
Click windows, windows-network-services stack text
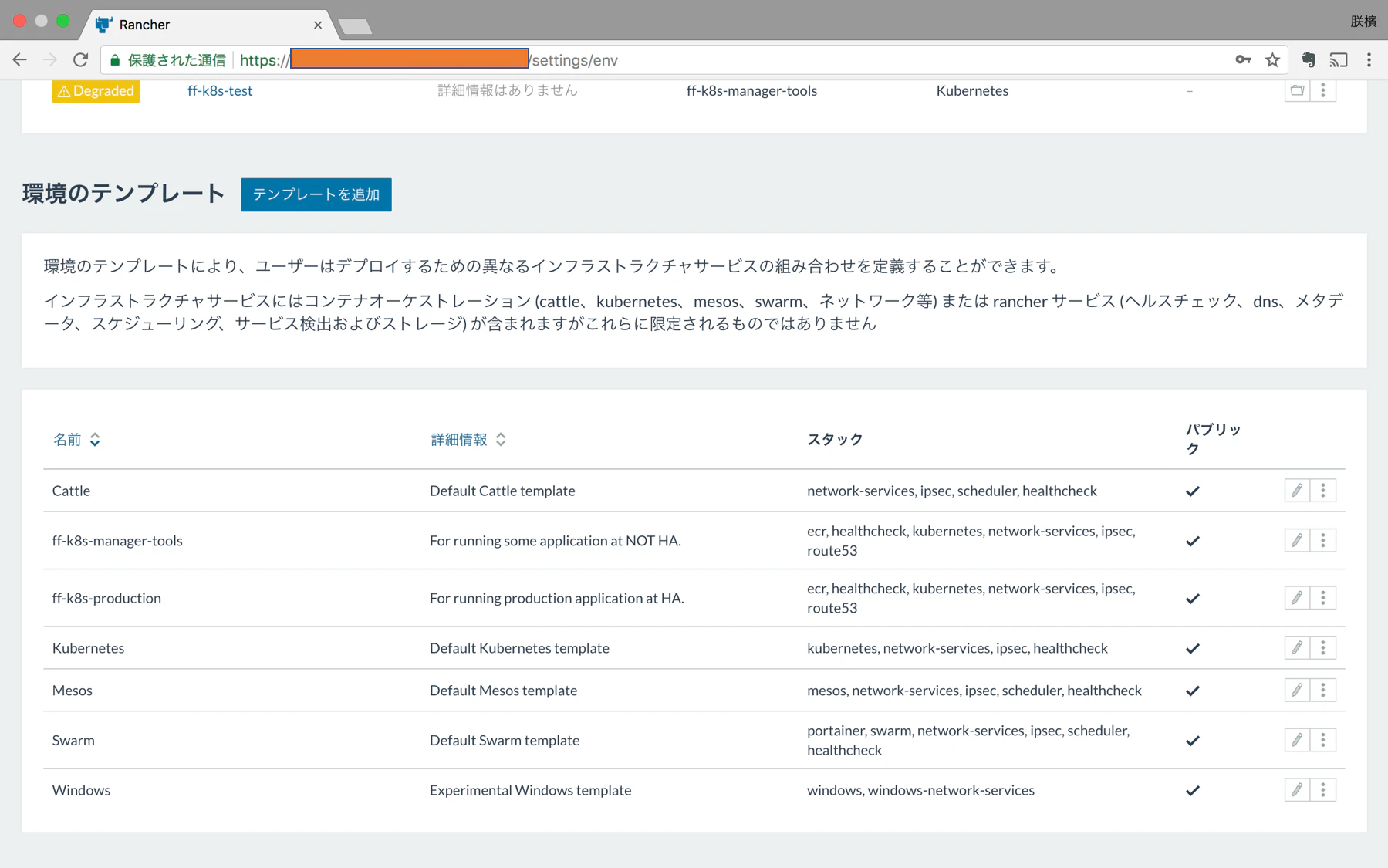tap(920, 790)
